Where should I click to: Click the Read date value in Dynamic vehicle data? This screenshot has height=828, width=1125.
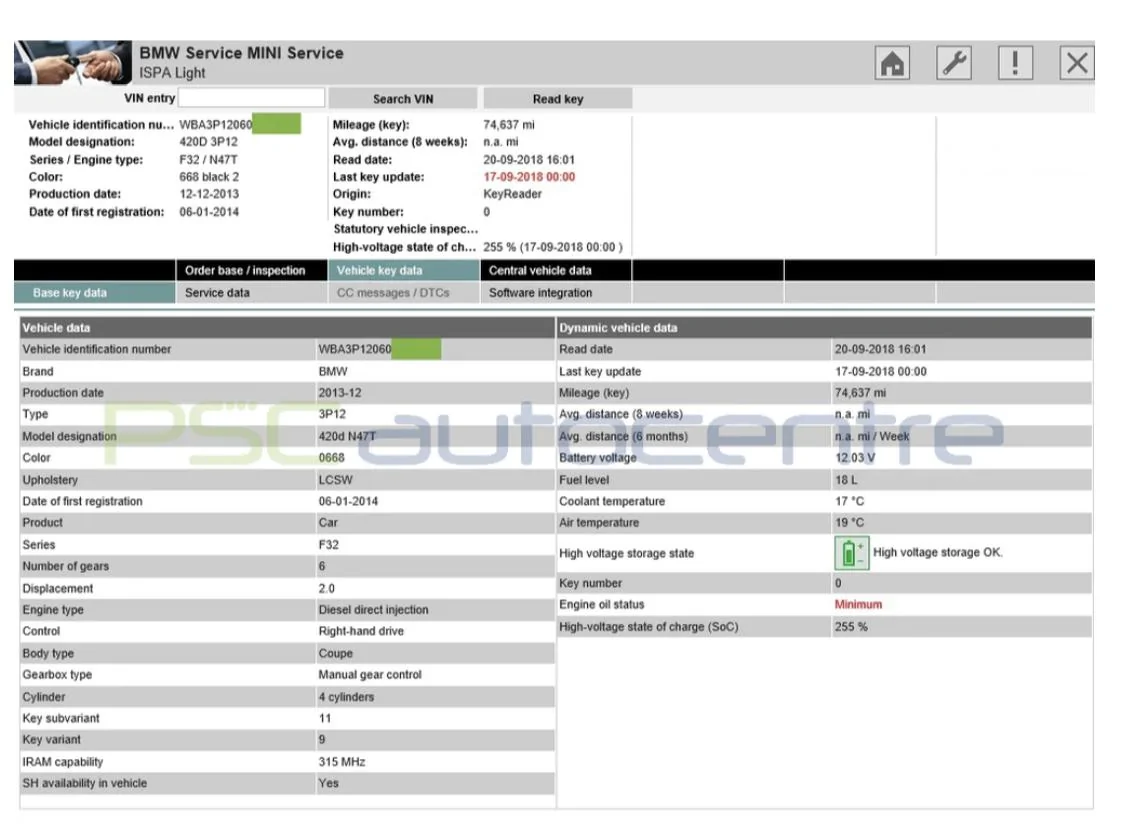(880, 349)
